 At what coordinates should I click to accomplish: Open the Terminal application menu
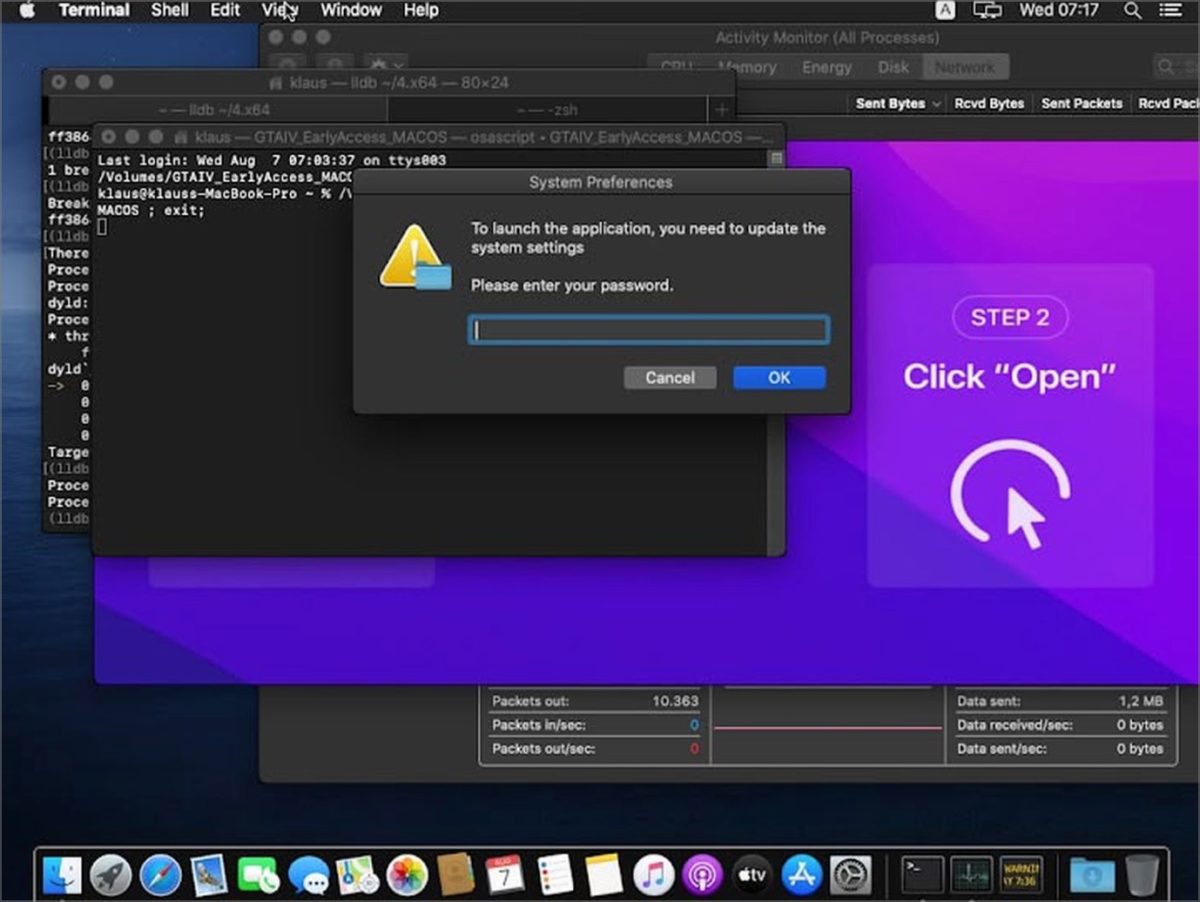click(x=94, y=10)
